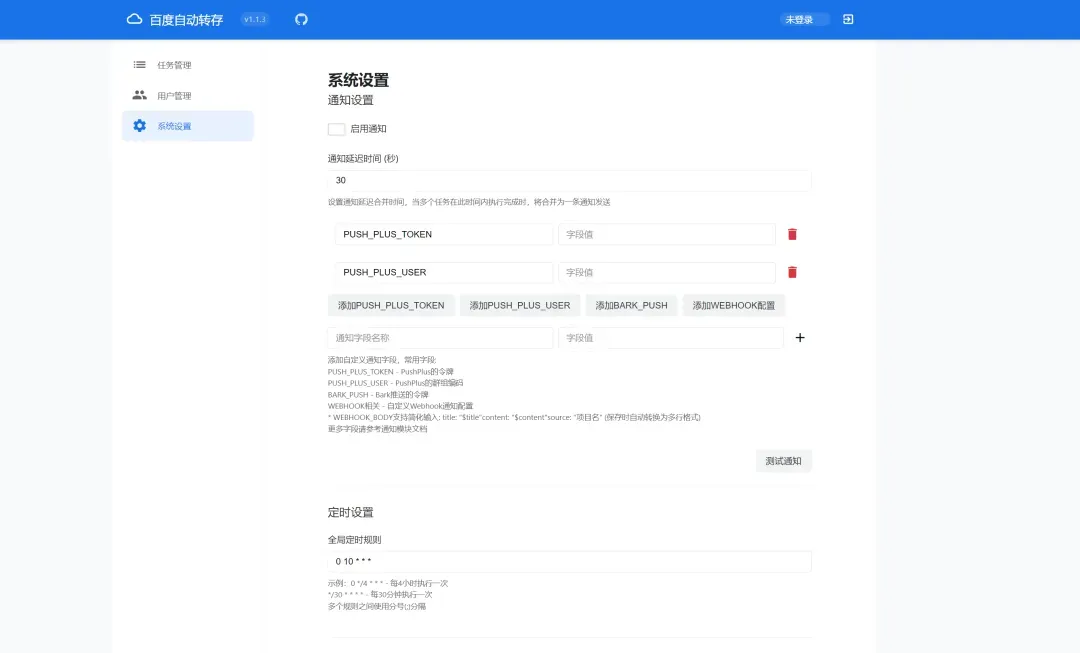Click the login arrow icon
Screen dimensions: 1080x653
tap(848, 19)
